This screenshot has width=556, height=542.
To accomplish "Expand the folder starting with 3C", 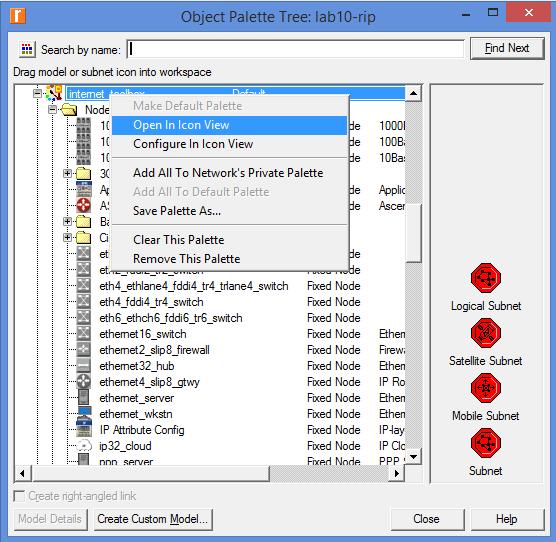I will [67, 173].
